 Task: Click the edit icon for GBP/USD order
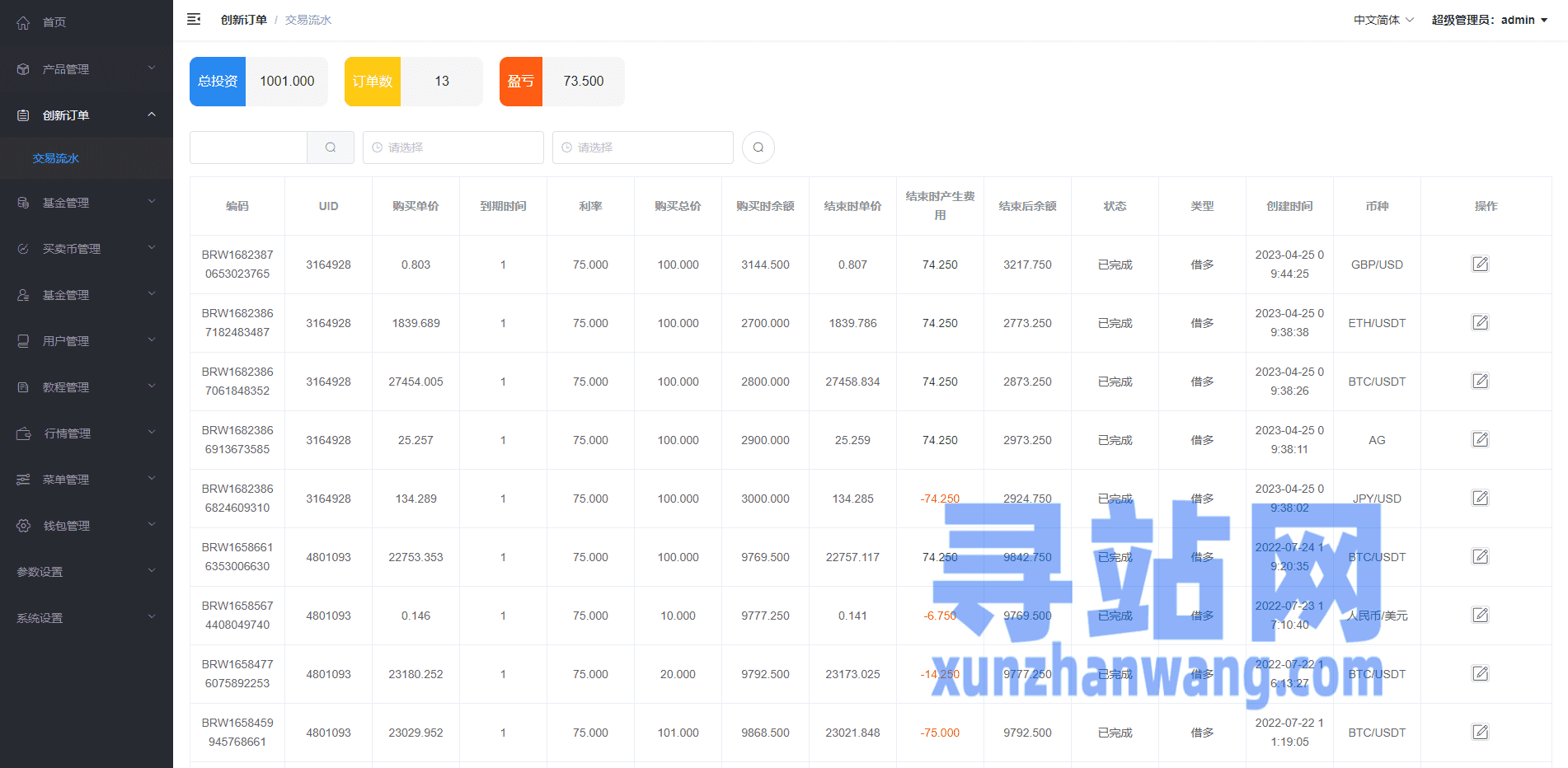(1480, 265)
